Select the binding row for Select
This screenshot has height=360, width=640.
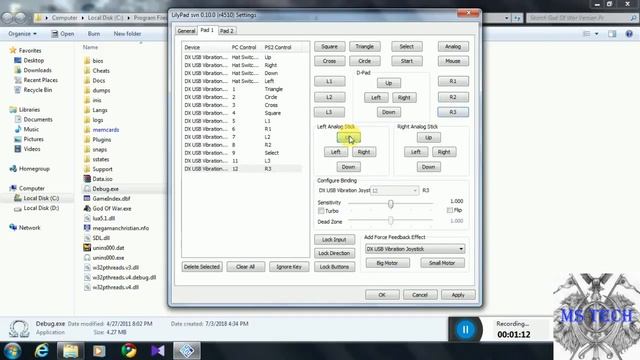pyautogui.click(x=244, y=153)
